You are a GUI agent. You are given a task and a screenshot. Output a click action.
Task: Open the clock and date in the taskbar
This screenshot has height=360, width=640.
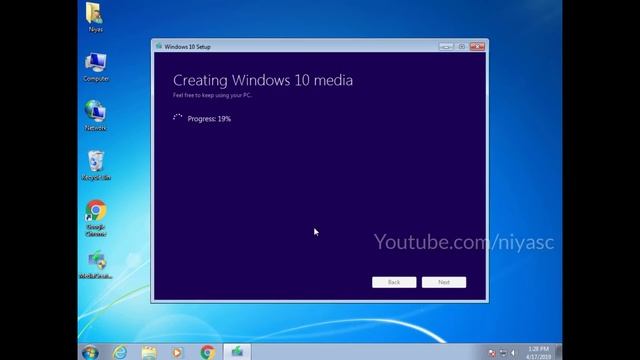click(538, 353)
